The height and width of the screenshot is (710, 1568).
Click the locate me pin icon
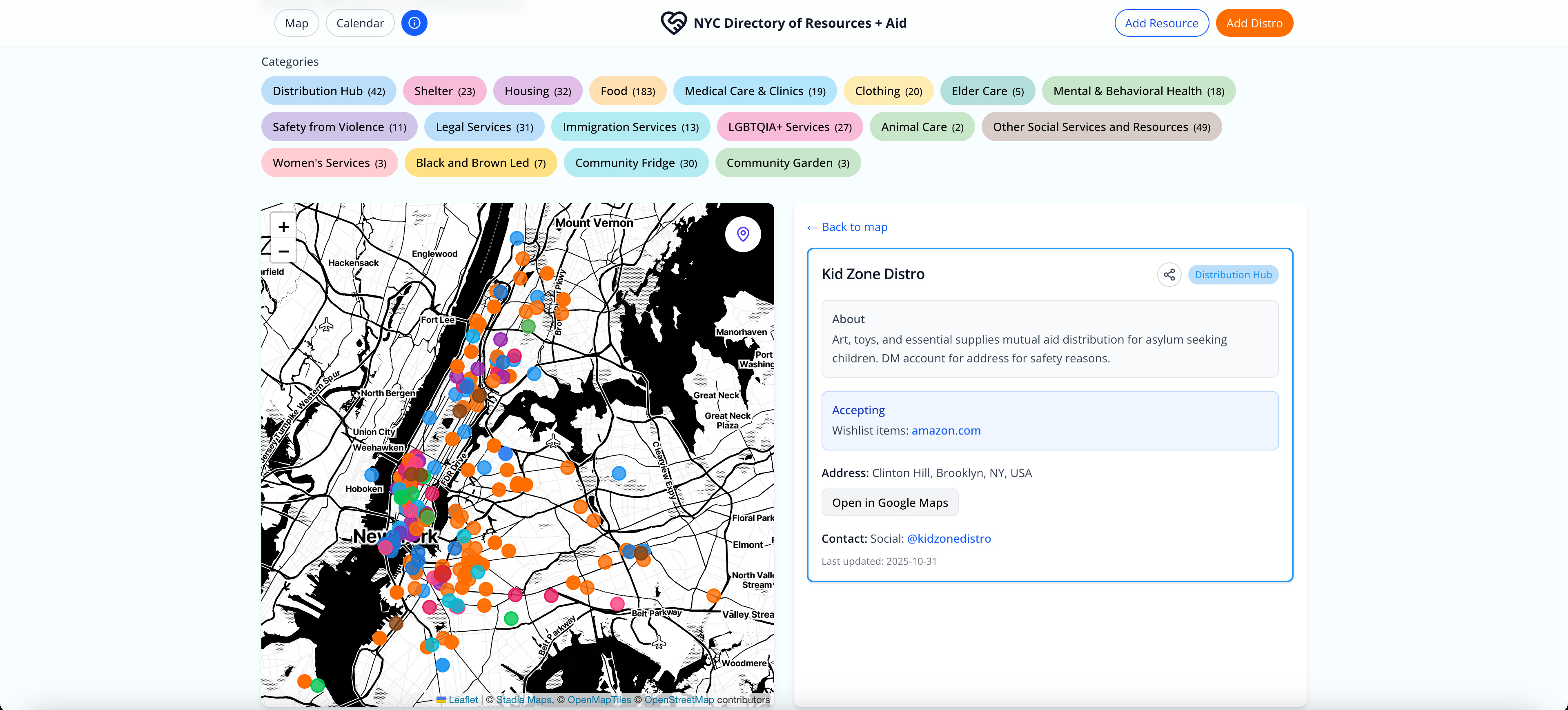[x=743, y=234]
